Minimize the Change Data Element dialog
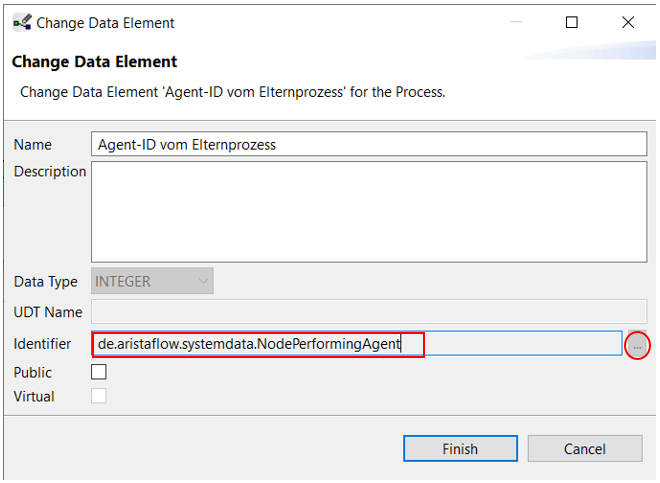660x483 pixels. coord(516,22)
